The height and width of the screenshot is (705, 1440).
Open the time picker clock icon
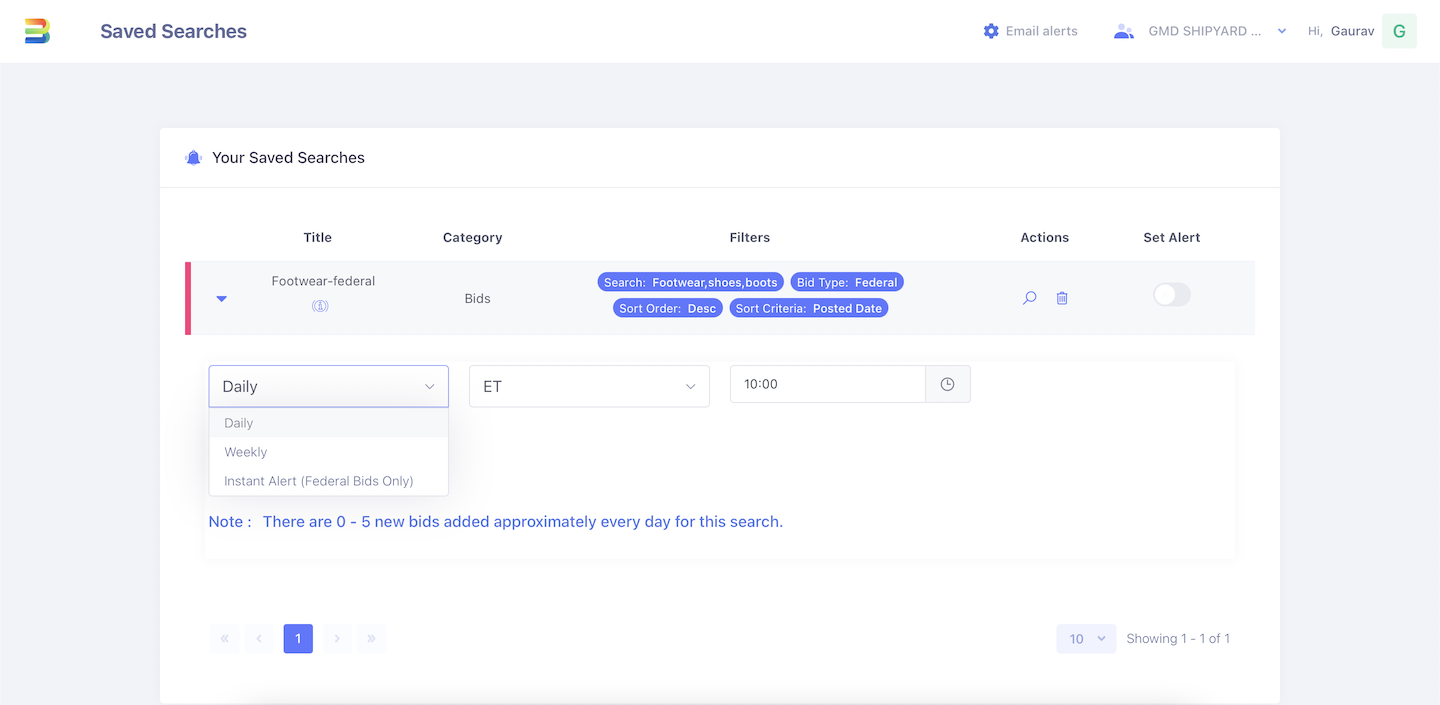[x=947, y=383]
